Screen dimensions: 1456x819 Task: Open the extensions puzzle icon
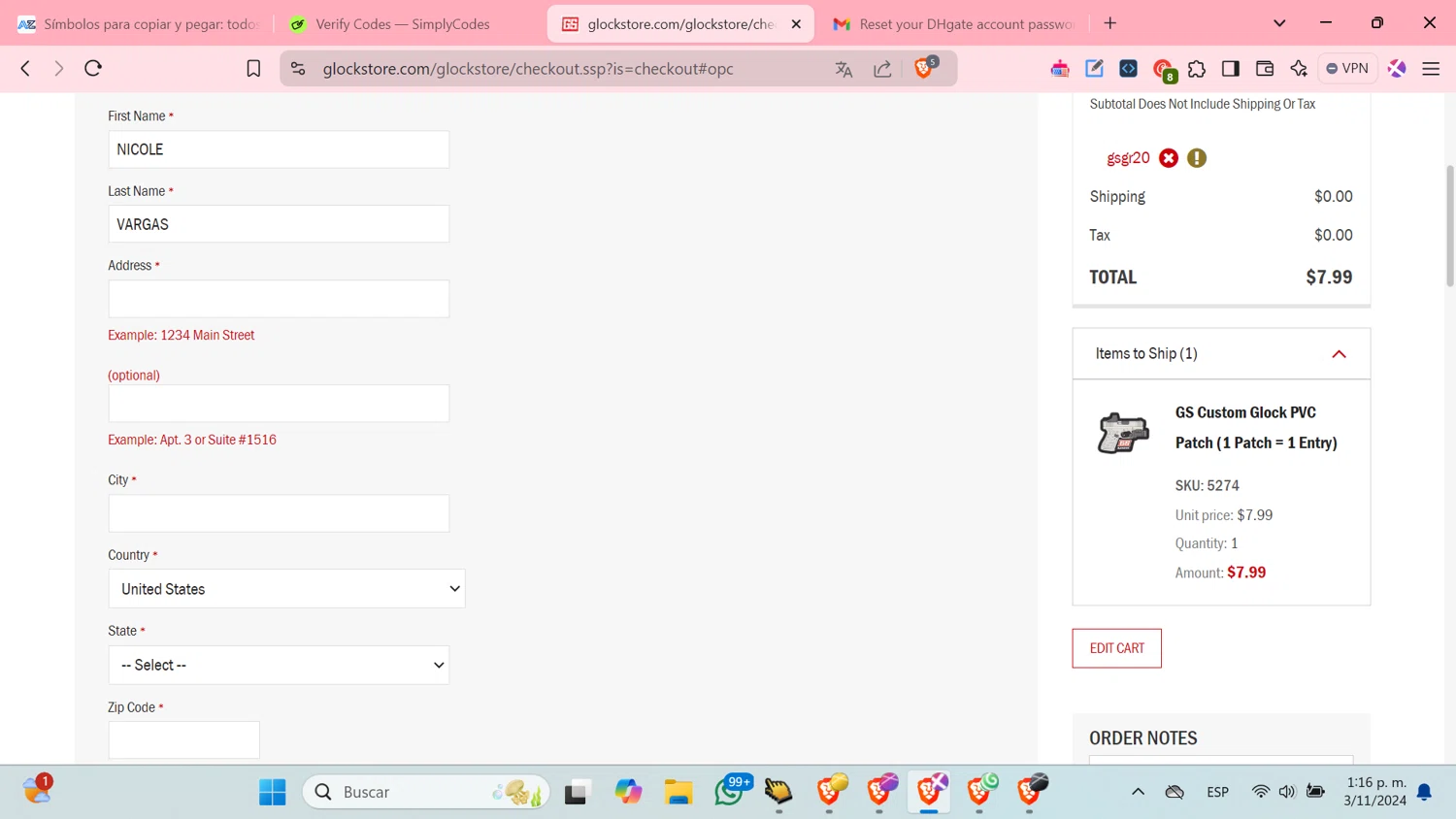tap(1197, 69)
